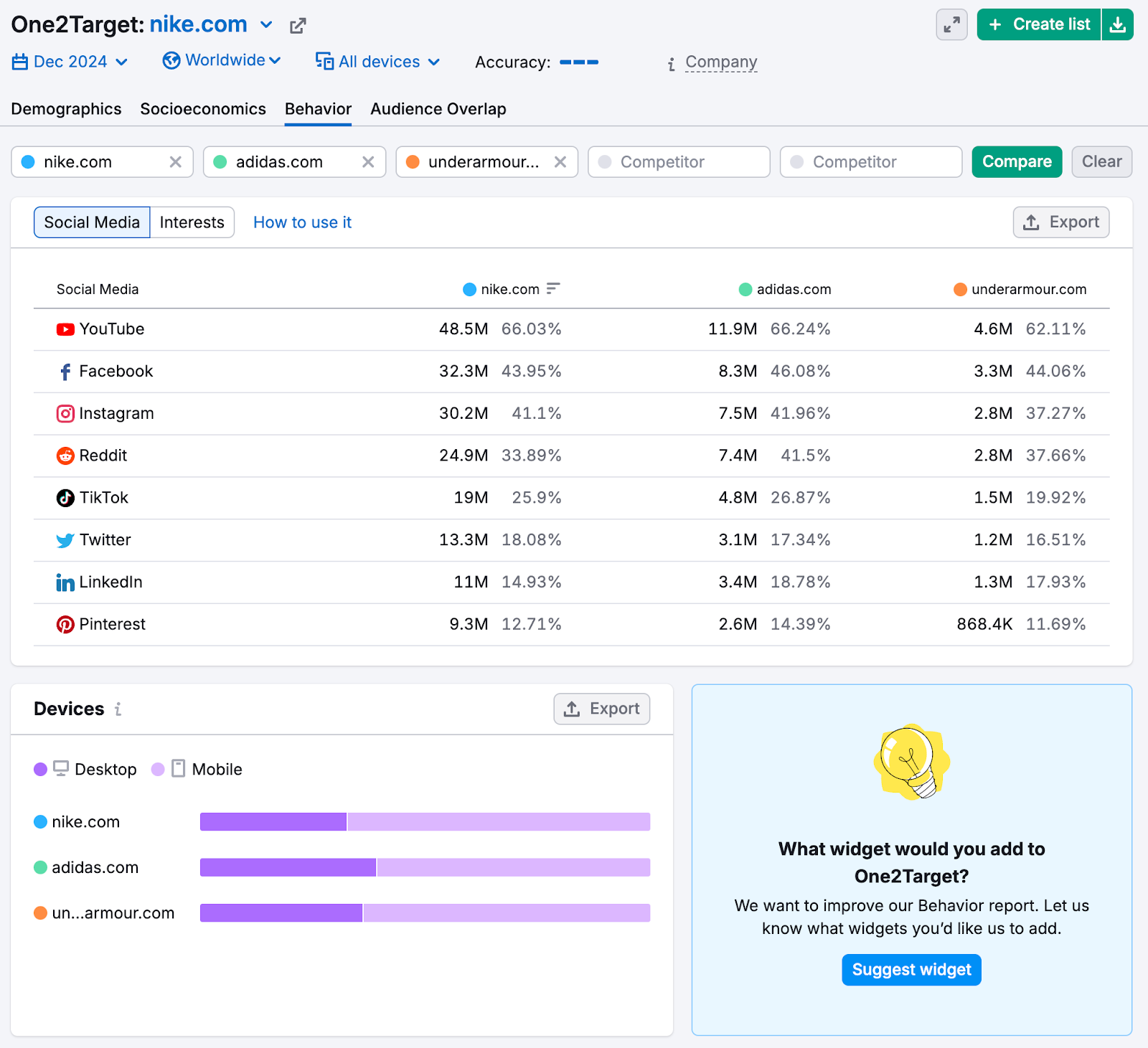Viewport: 1148px width, 1048px height.
Task: Click the first empty Competitor input field
Action: [x=679, y=162]
